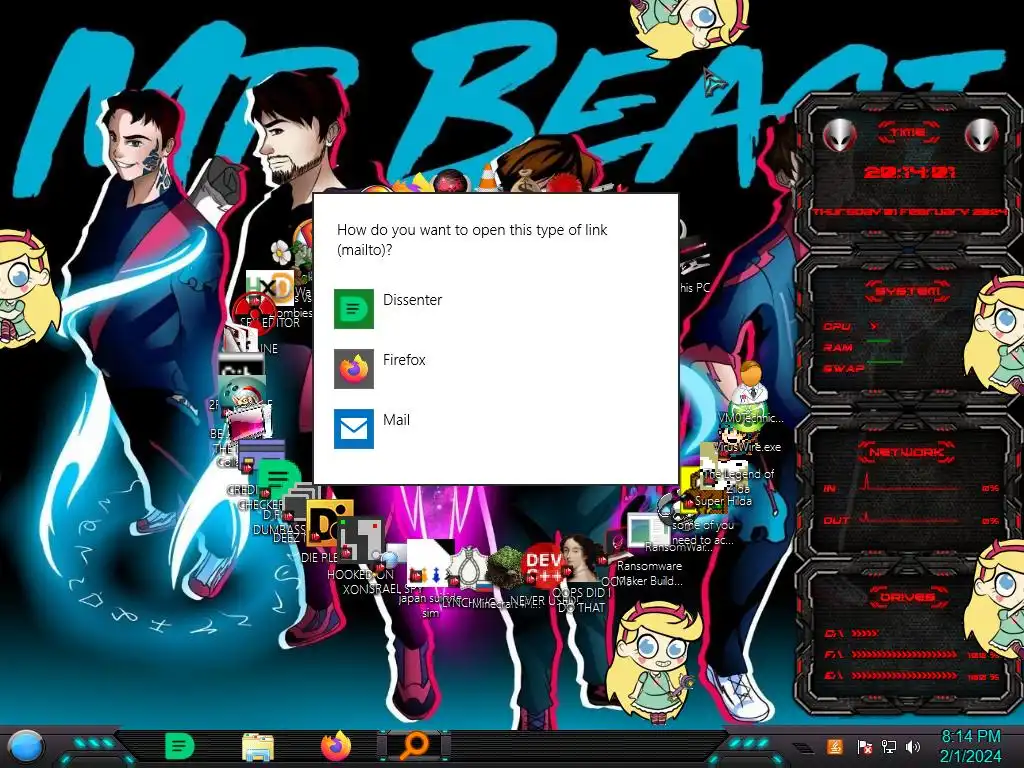Image resolution: width=1024 pixels, height=768 pixels.
Task: Open the volume speaker tray icon
Action: point(913,747)
